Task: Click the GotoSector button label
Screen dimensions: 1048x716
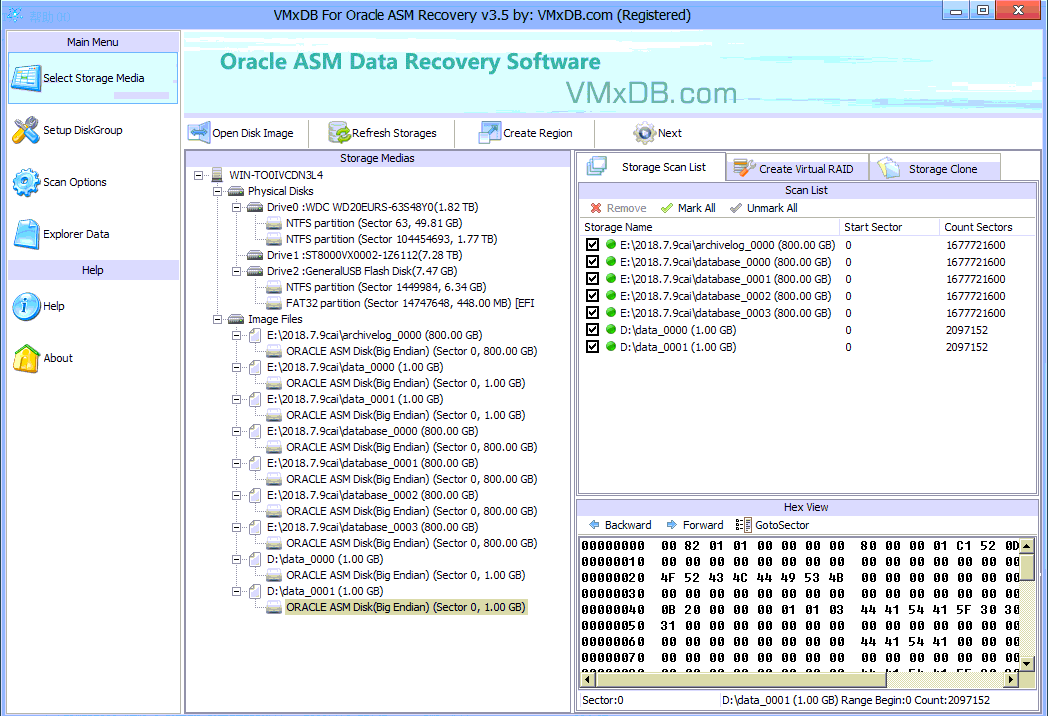Action: [x=782, y=525]
